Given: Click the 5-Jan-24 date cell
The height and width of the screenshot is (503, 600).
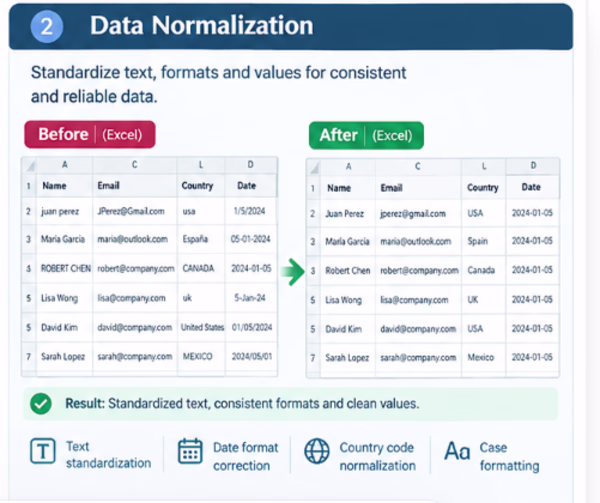Looking at the screenshot, I should click(251, 298).
